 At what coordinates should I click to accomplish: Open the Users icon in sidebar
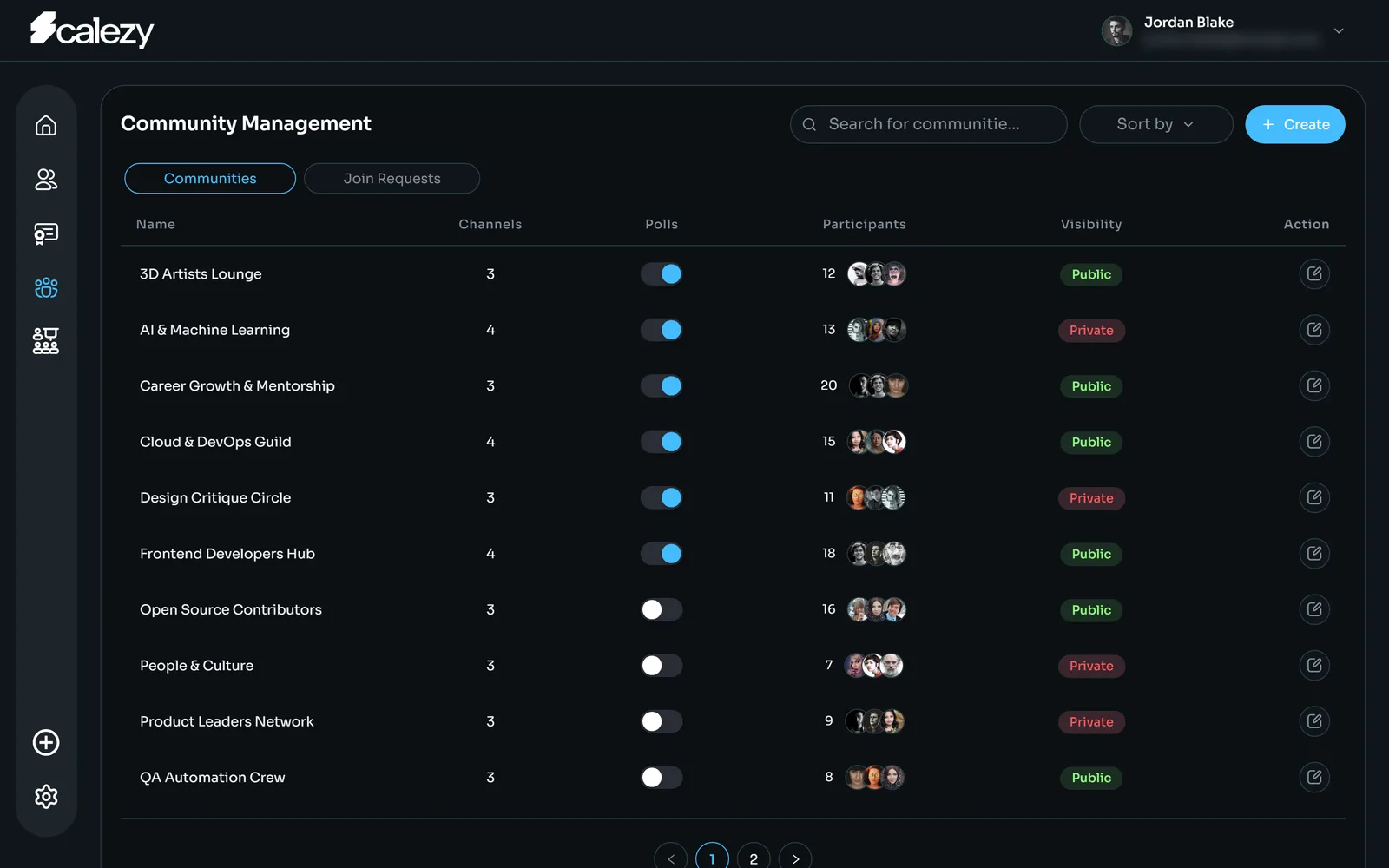coord(46,180)
